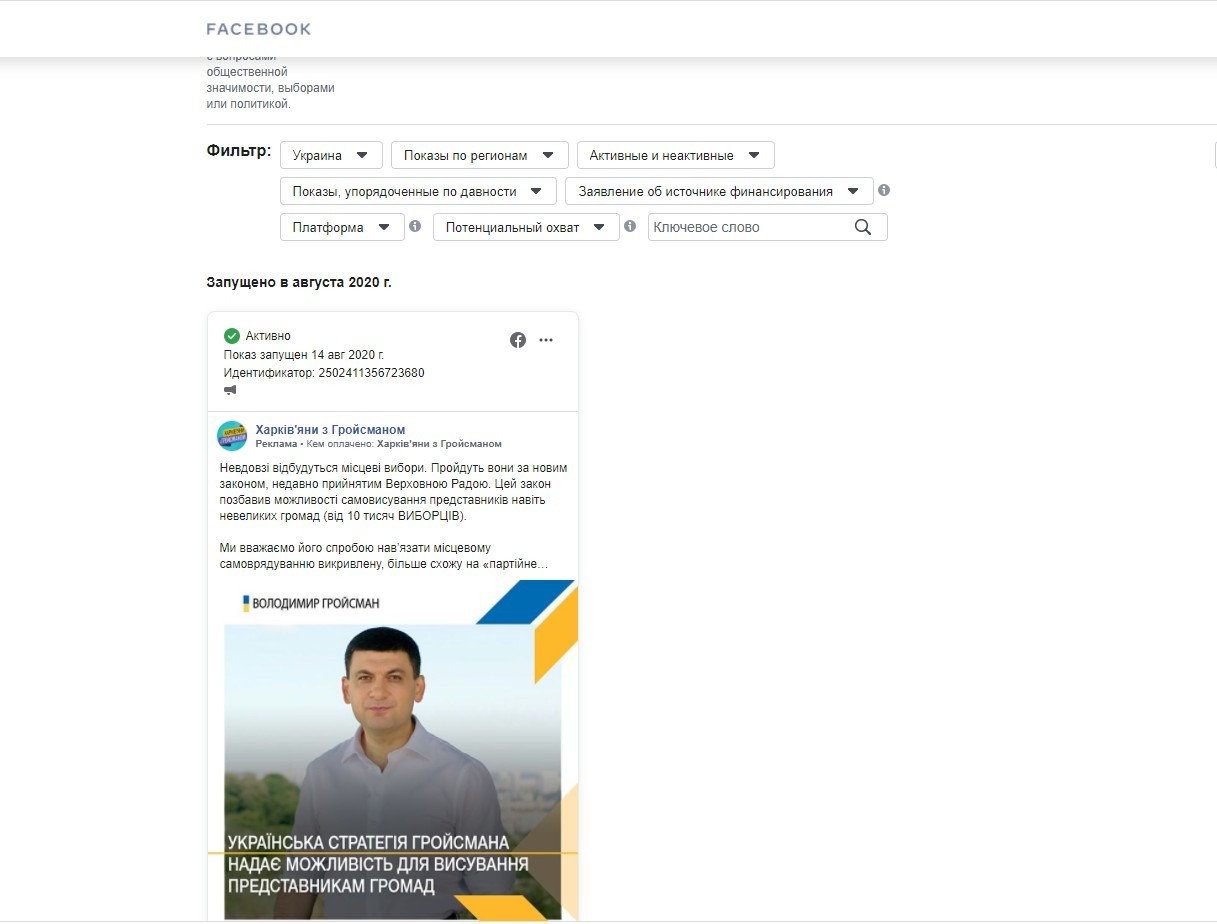The height and width of the screenshot is (924, 1217).
Task: Open Активные и неактивные status dropdown
Action: pyautogui.click(x=675, y=155)
